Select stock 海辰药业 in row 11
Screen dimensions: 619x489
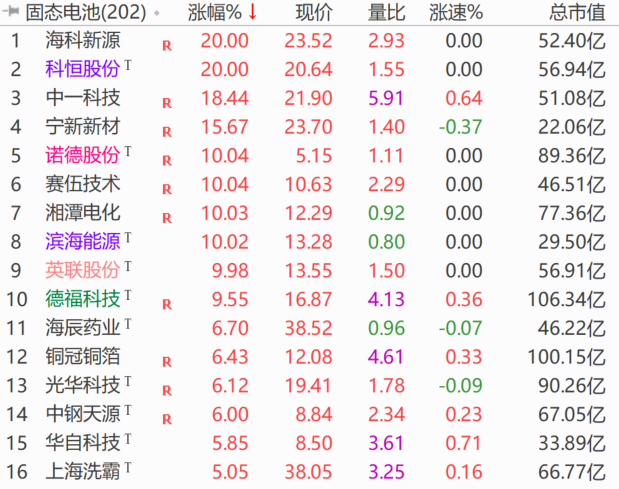(83, 328)
